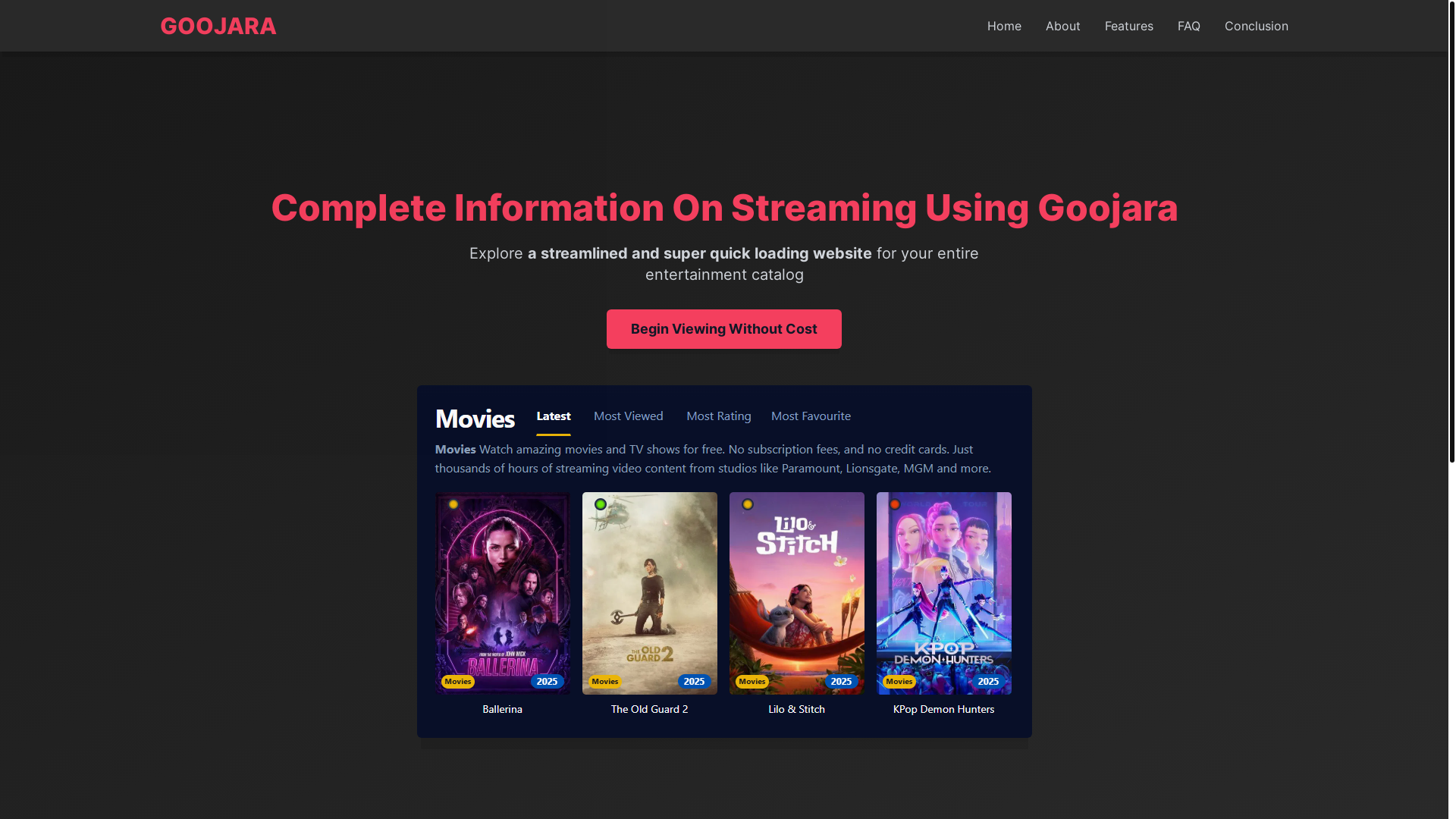Open the Home nav link

pos(1004,26)
